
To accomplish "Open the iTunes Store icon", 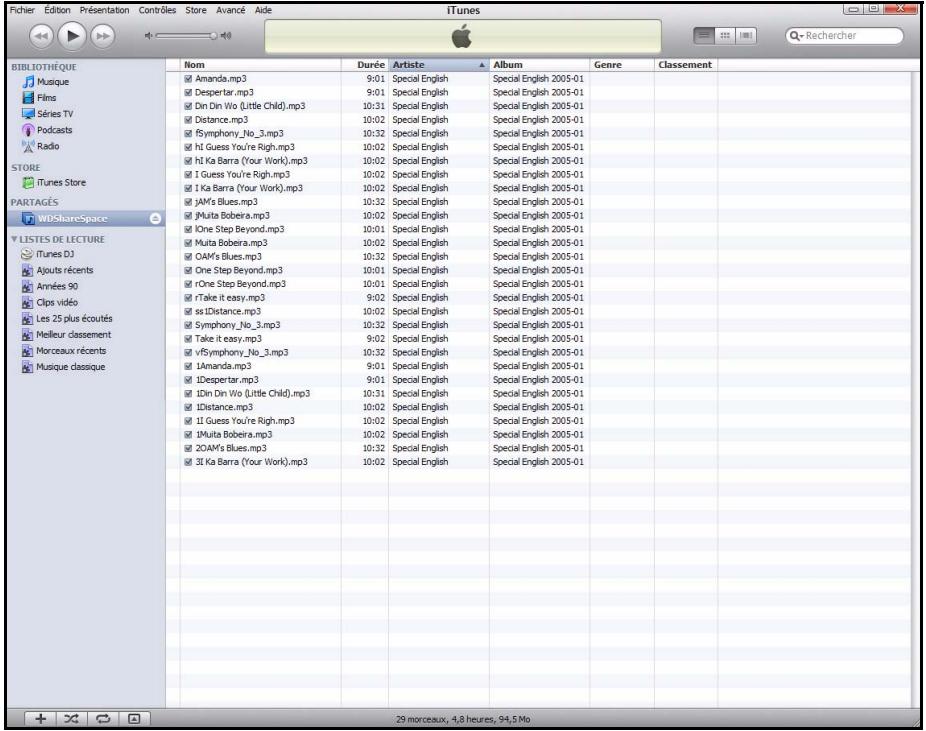I will (x=28, y=182).
